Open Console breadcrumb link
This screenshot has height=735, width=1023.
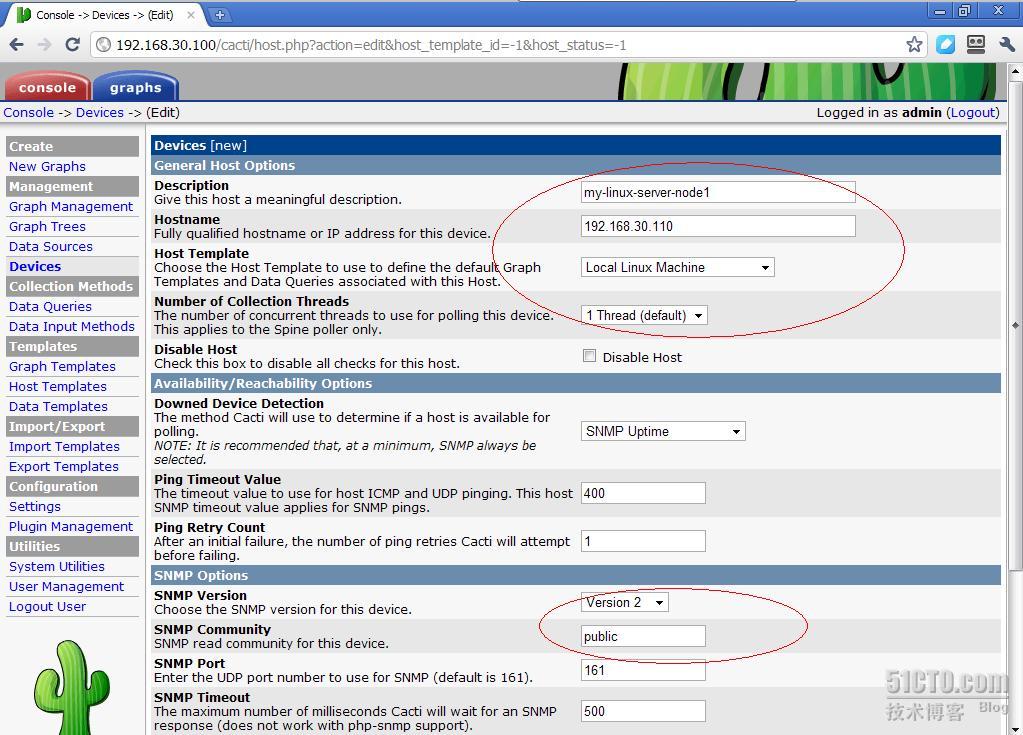(x=29, y=112)
